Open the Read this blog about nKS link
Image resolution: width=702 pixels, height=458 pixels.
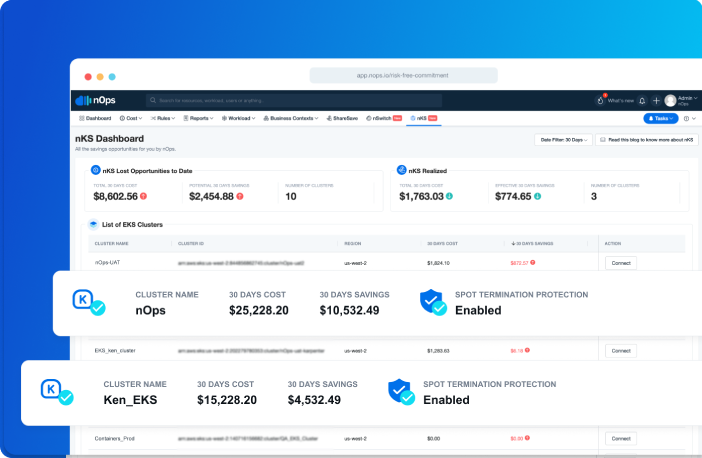[646, 140]
